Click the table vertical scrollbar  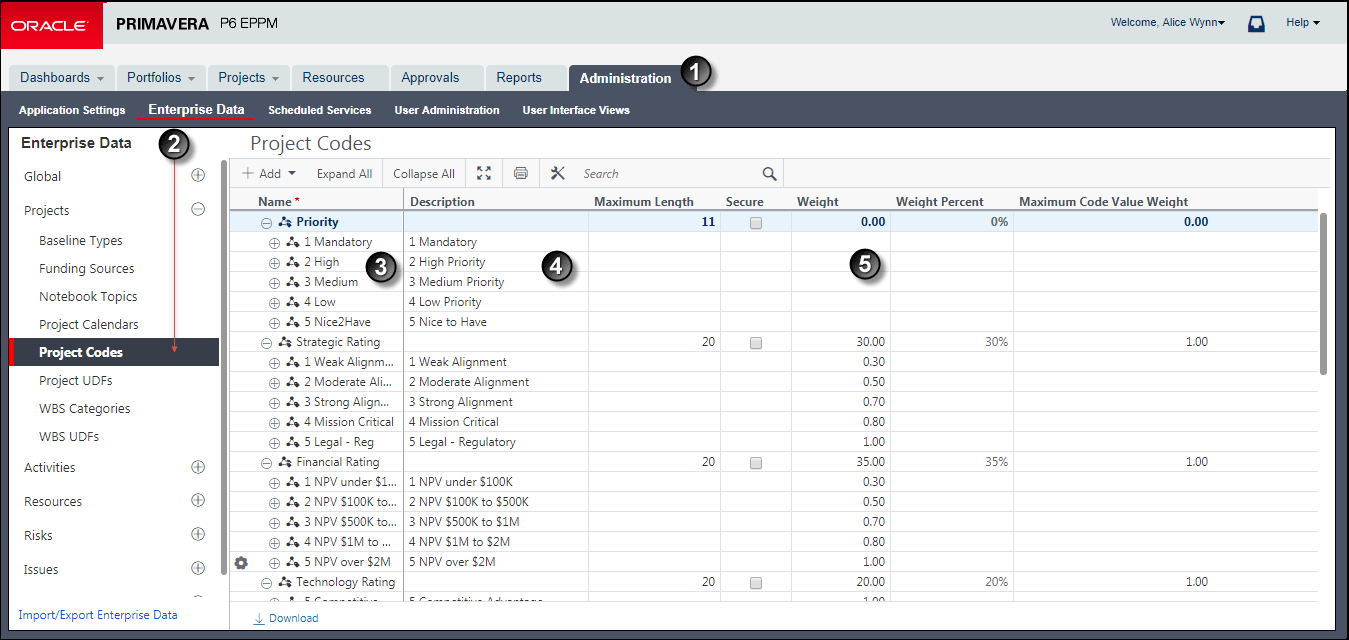click(x=1324, y=293)
